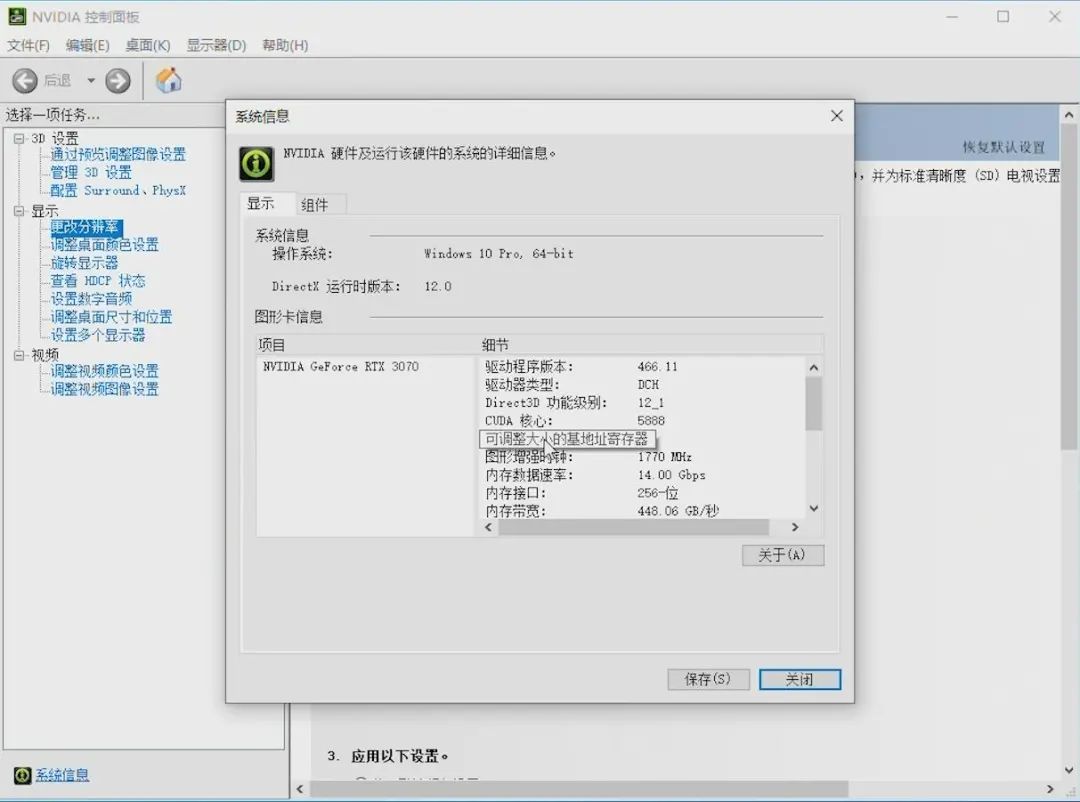
Task: Click the DirectX 运行时版本 12.0 value
Action: (438, 287)
